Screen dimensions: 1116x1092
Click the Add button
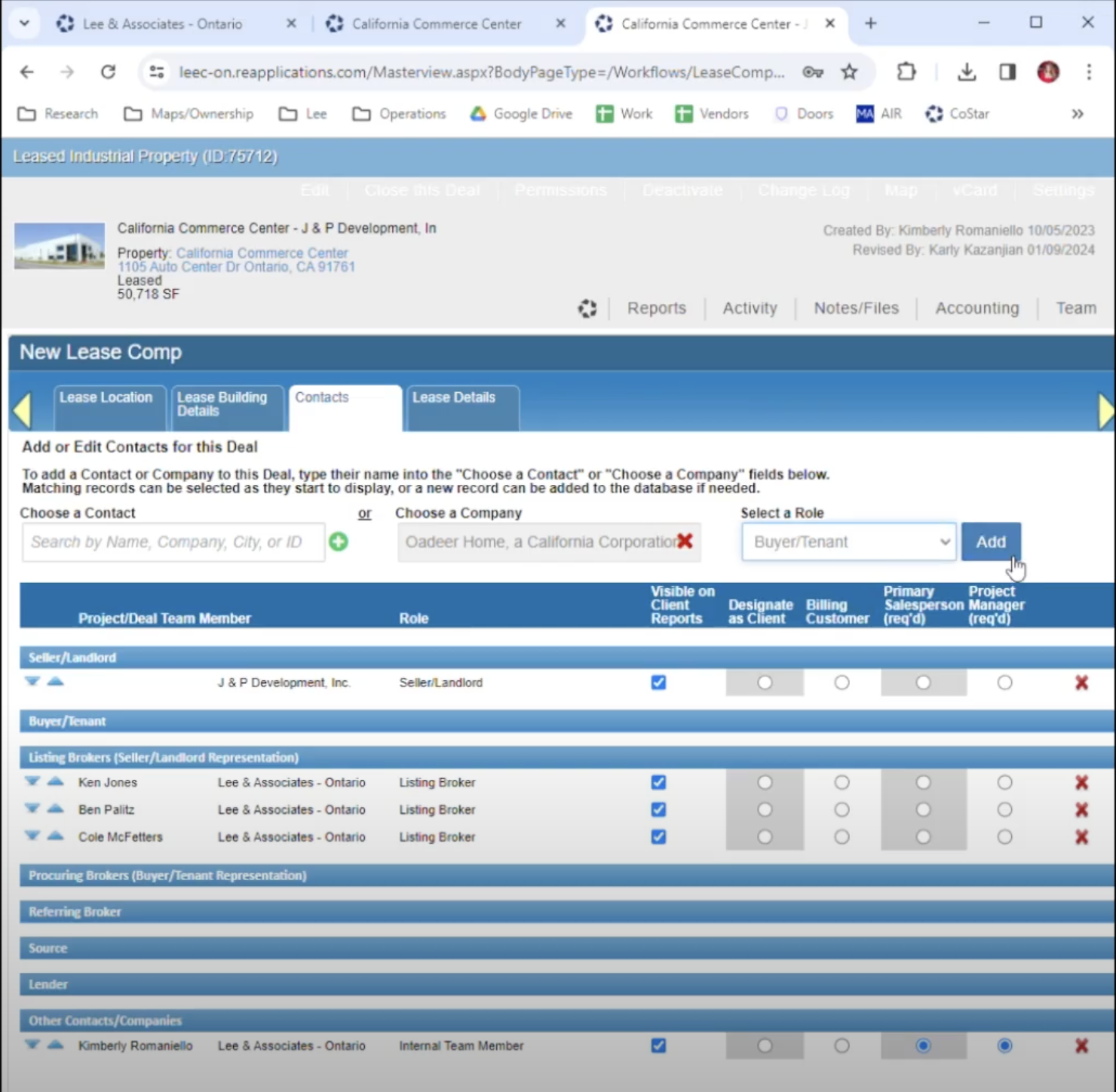point(991,541)
